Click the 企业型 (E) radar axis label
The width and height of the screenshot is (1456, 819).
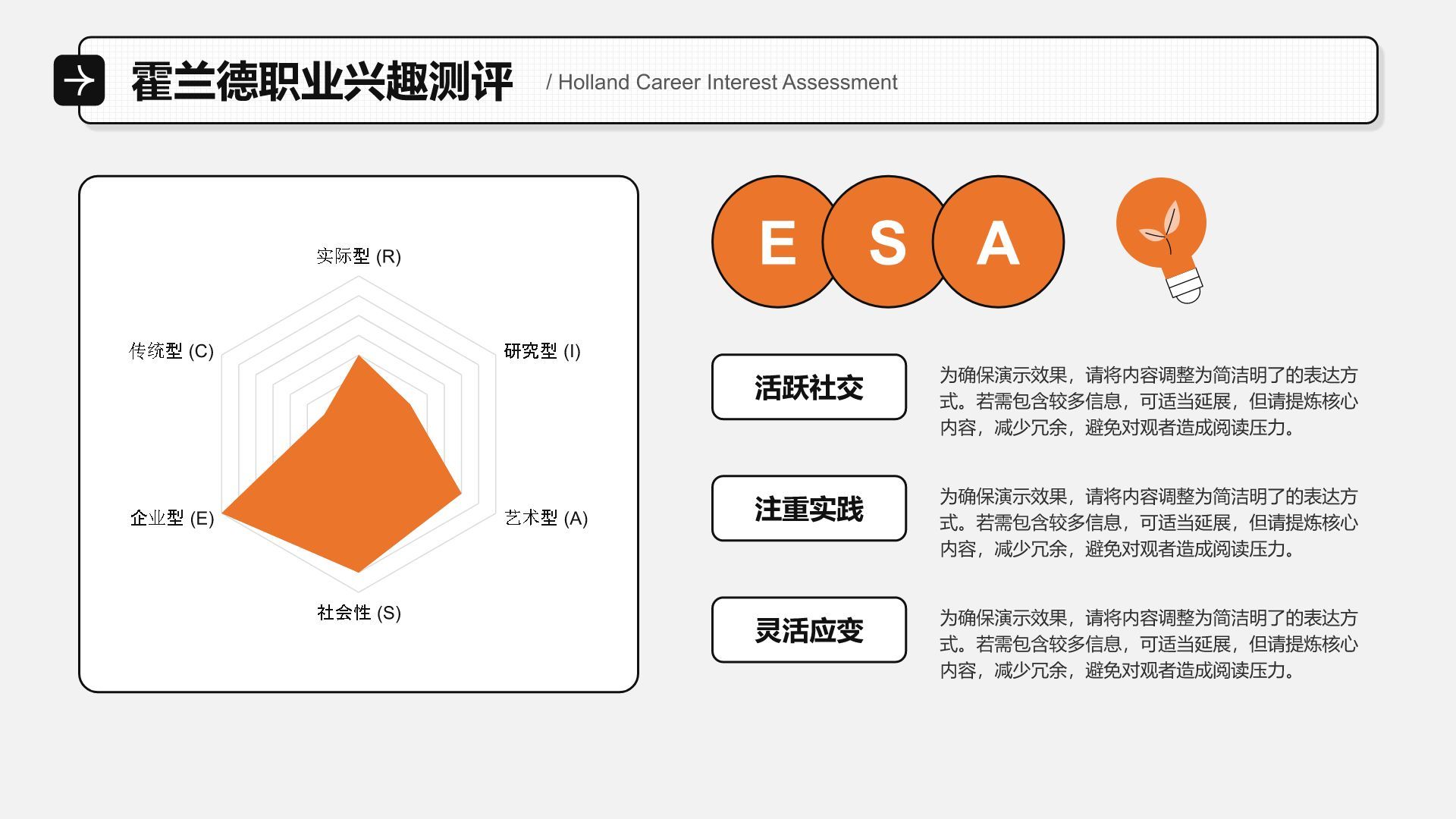point(172,518)
